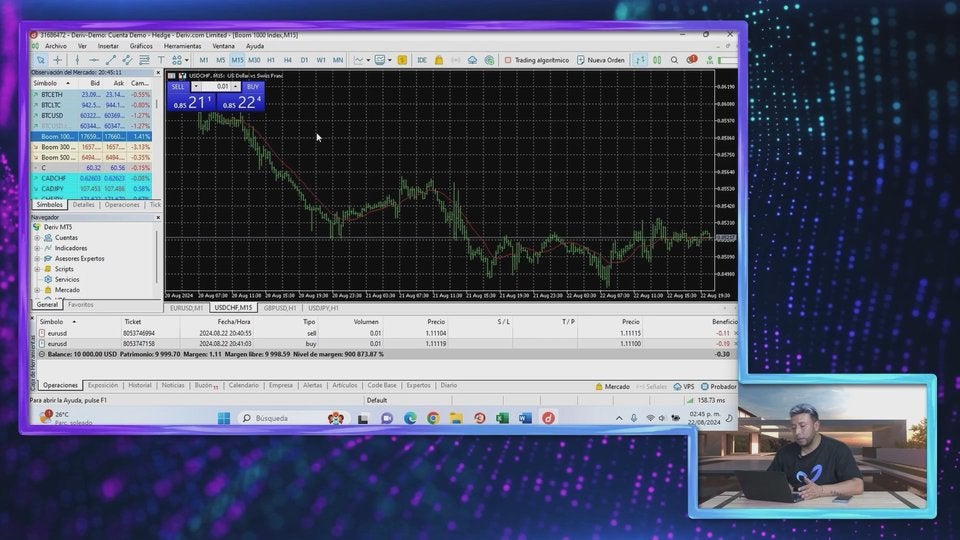Screen dimensions: 960x540
Task: Pick the trendline drawing tool
Action: 111,60
